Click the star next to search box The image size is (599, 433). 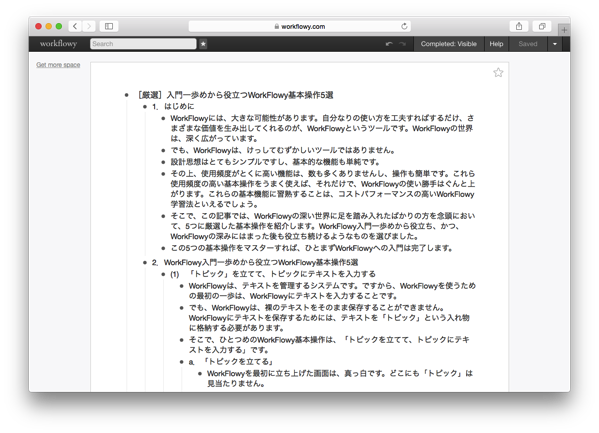point(203,44)
